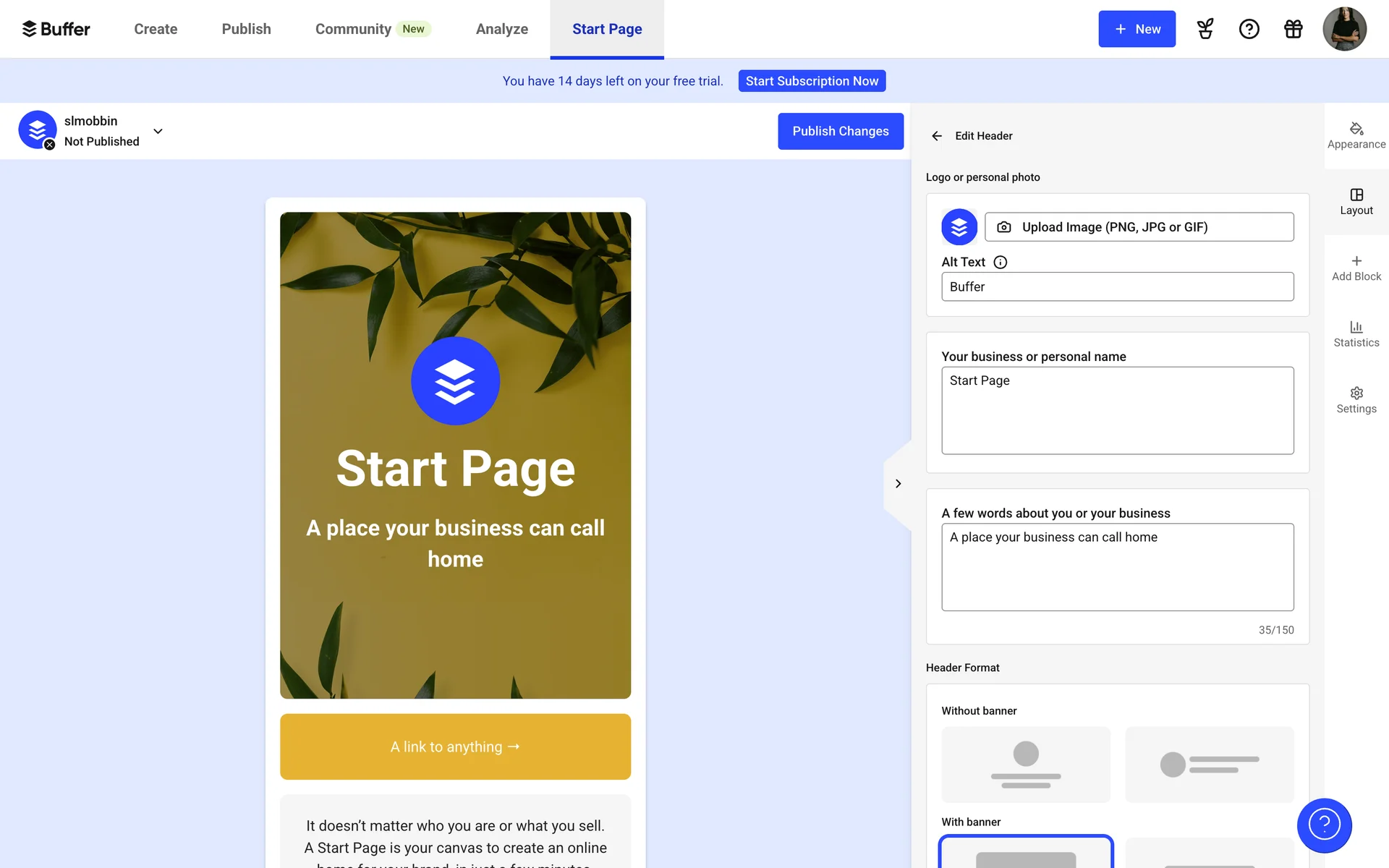Switch to the Analyze tab
Viewport: 1389px width, 868px height.
coord(501,29)
